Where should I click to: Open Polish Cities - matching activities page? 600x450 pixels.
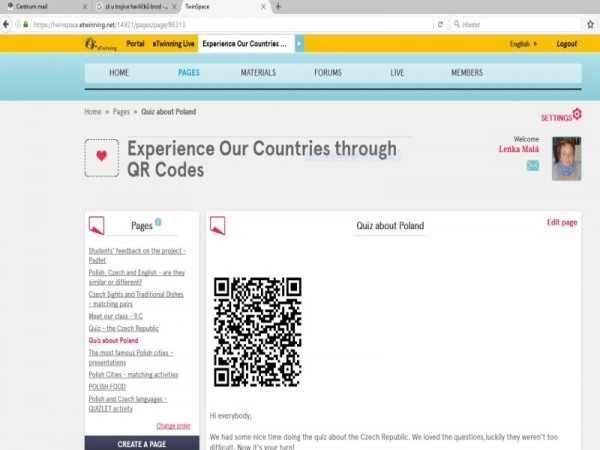coord(133,375)
